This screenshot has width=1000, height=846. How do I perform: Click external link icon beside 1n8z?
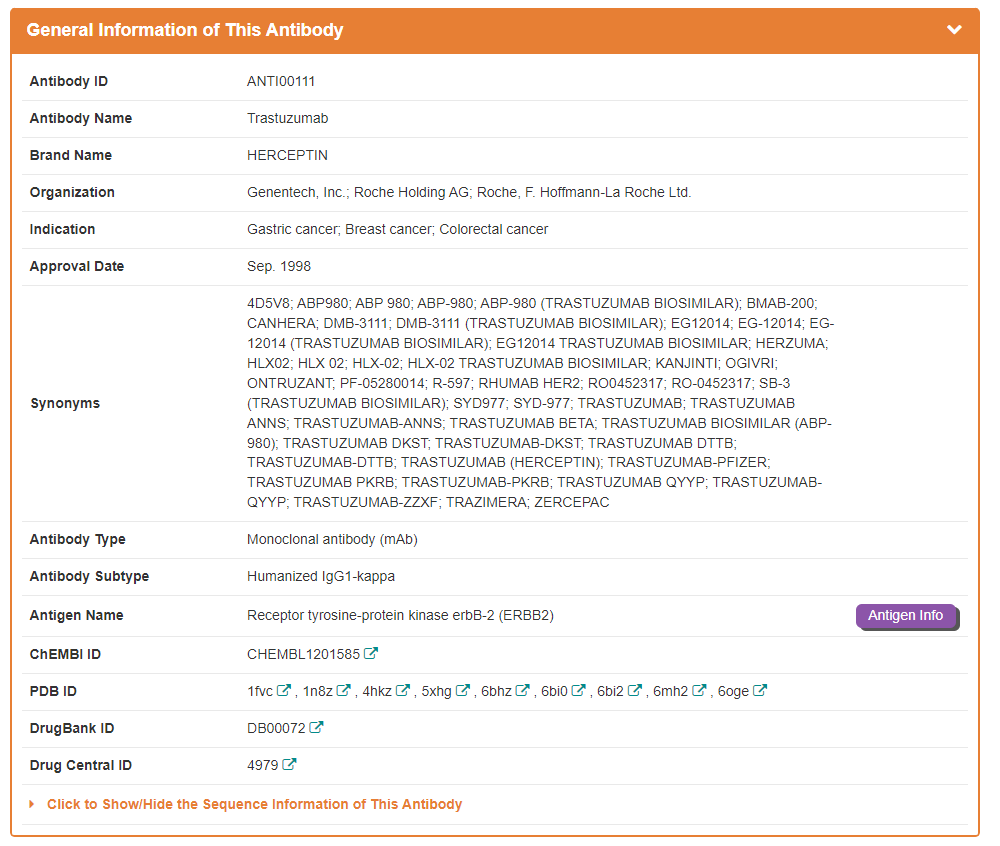tap(344, 691)
